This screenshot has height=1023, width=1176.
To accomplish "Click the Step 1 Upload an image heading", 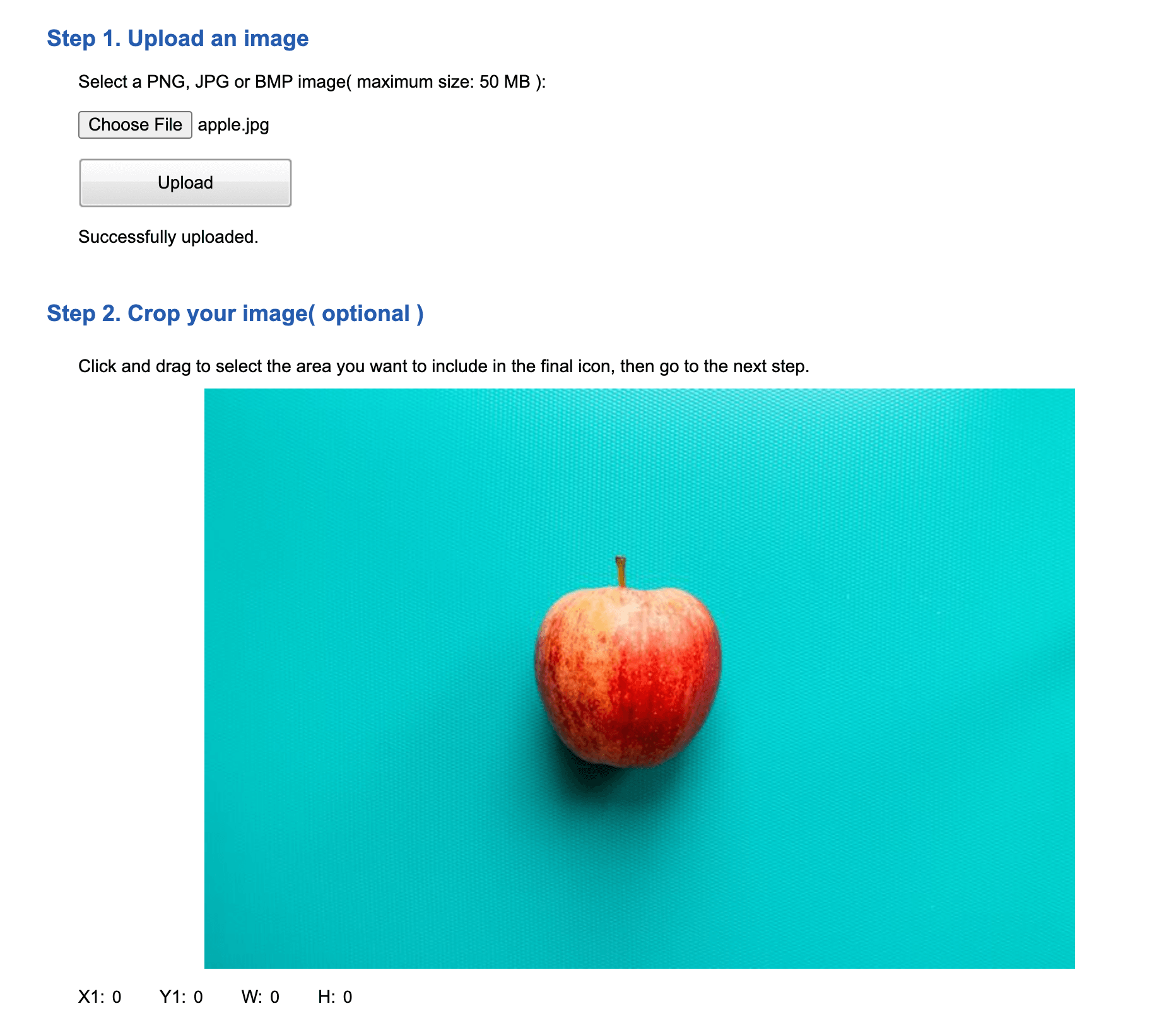I will tap(178, 38).
